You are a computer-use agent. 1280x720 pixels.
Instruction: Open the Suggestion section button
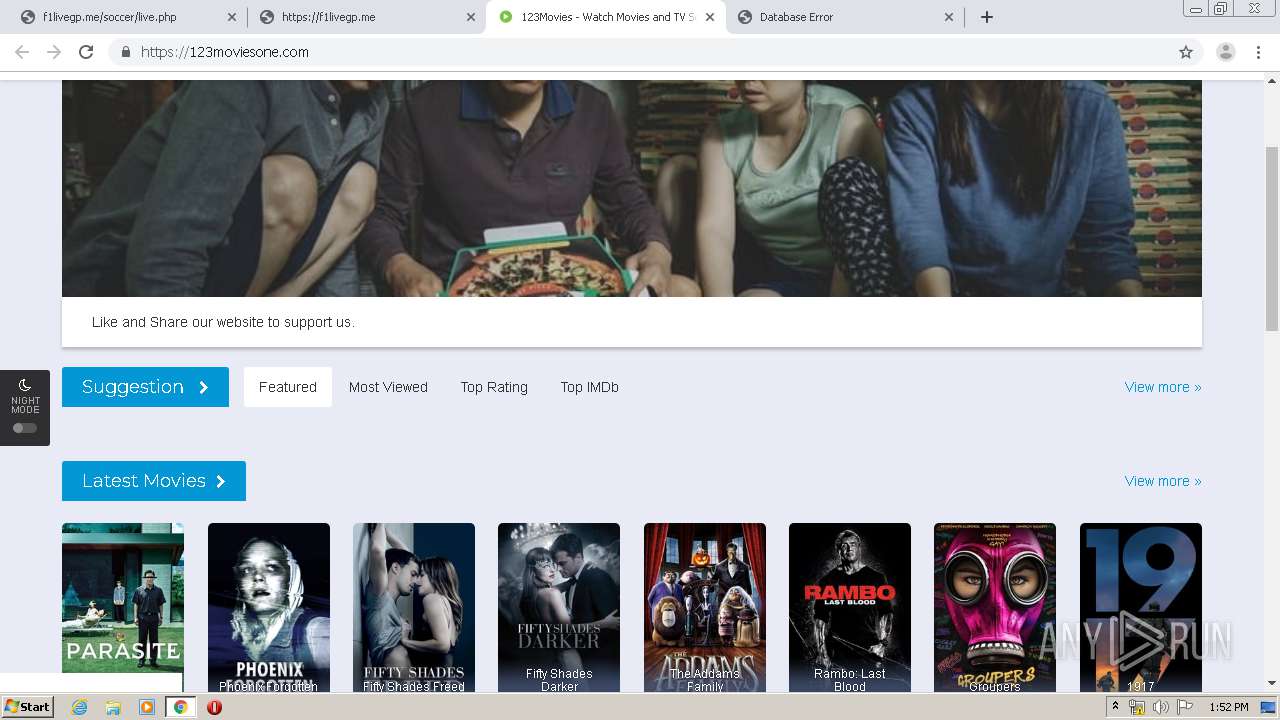tap(145, 387)
